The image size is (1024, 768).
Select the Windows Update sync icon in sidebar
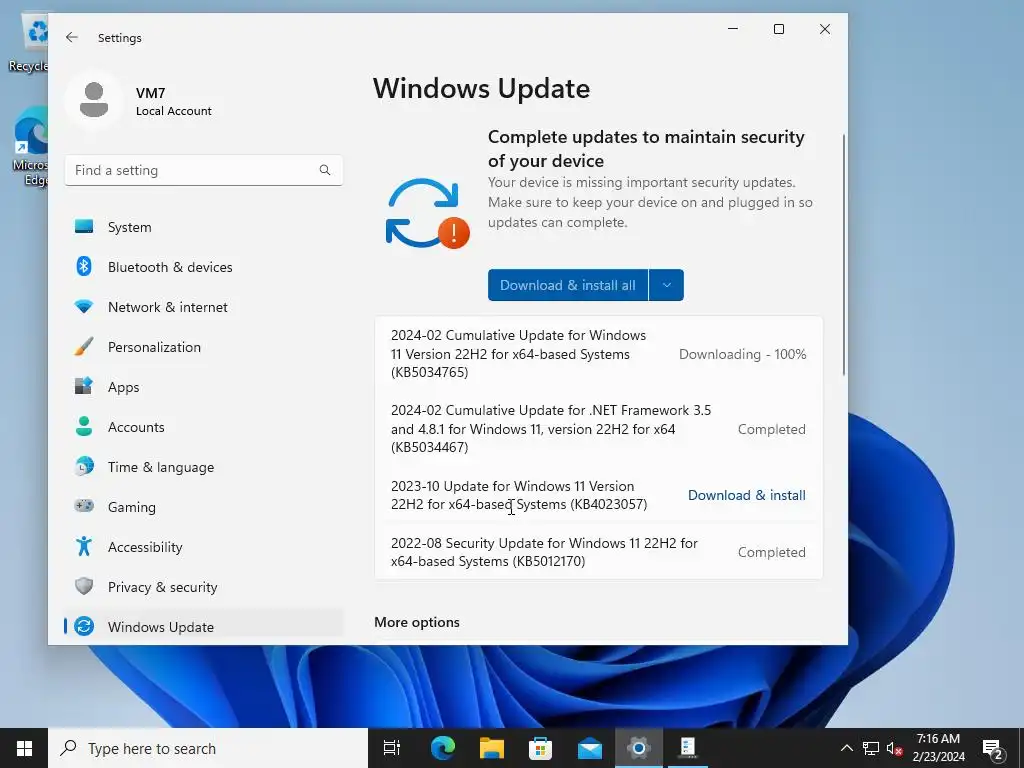pyautogui.click(x=84, y=626)
